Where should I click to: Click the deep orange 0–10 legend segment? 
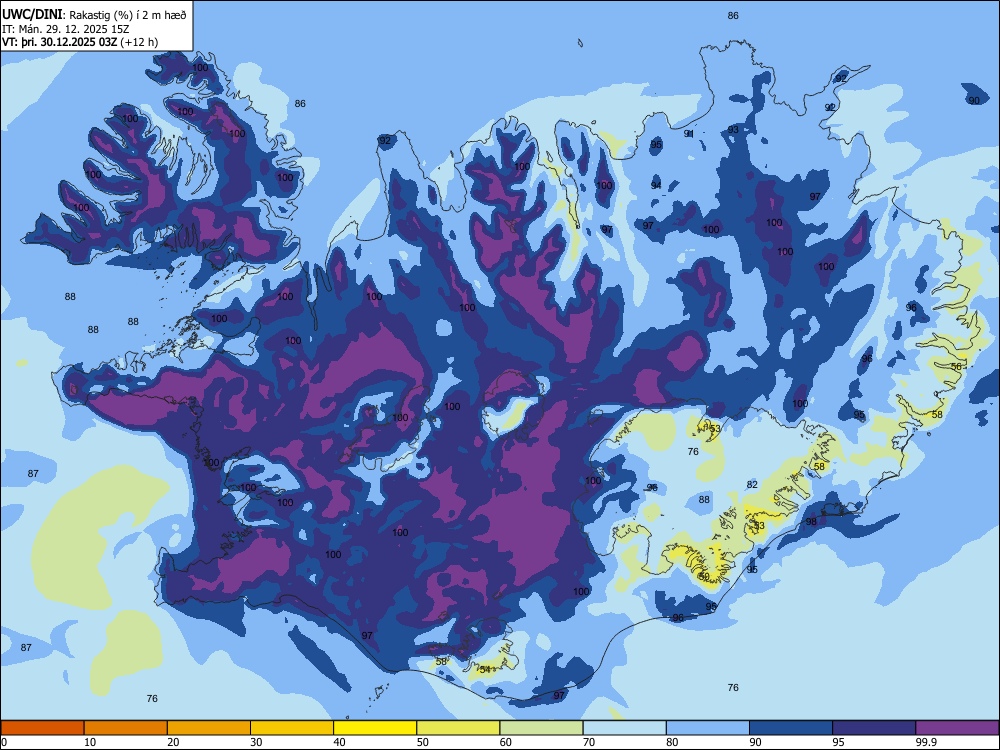coord(42,728)
